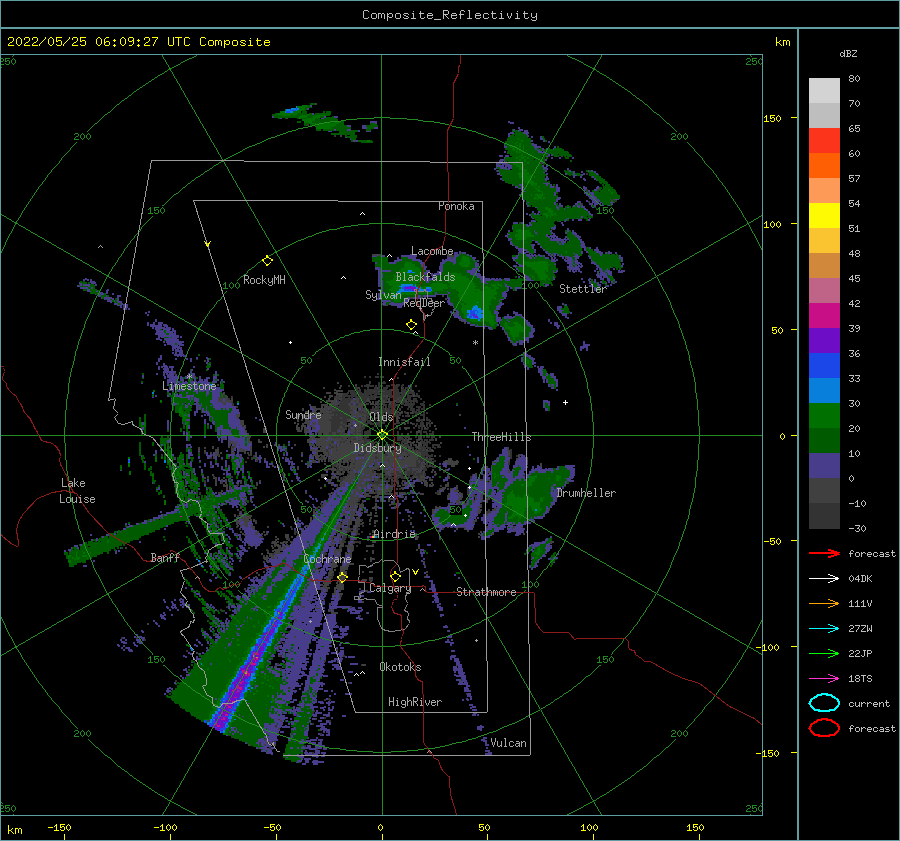Click the Innisfail city label
Screen dimensions: 900x841
pos(404,362)
